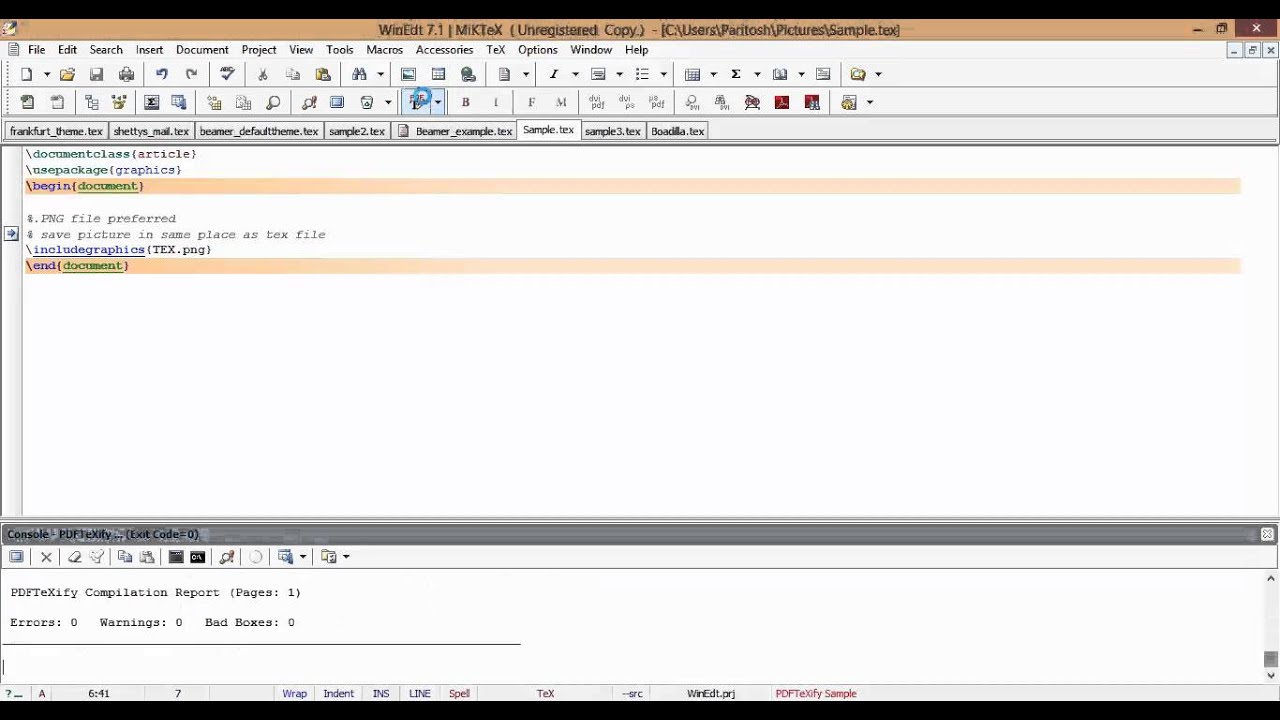Open the TeX menu
This screenshot has width=1280, height=720.
pos(495,49)
